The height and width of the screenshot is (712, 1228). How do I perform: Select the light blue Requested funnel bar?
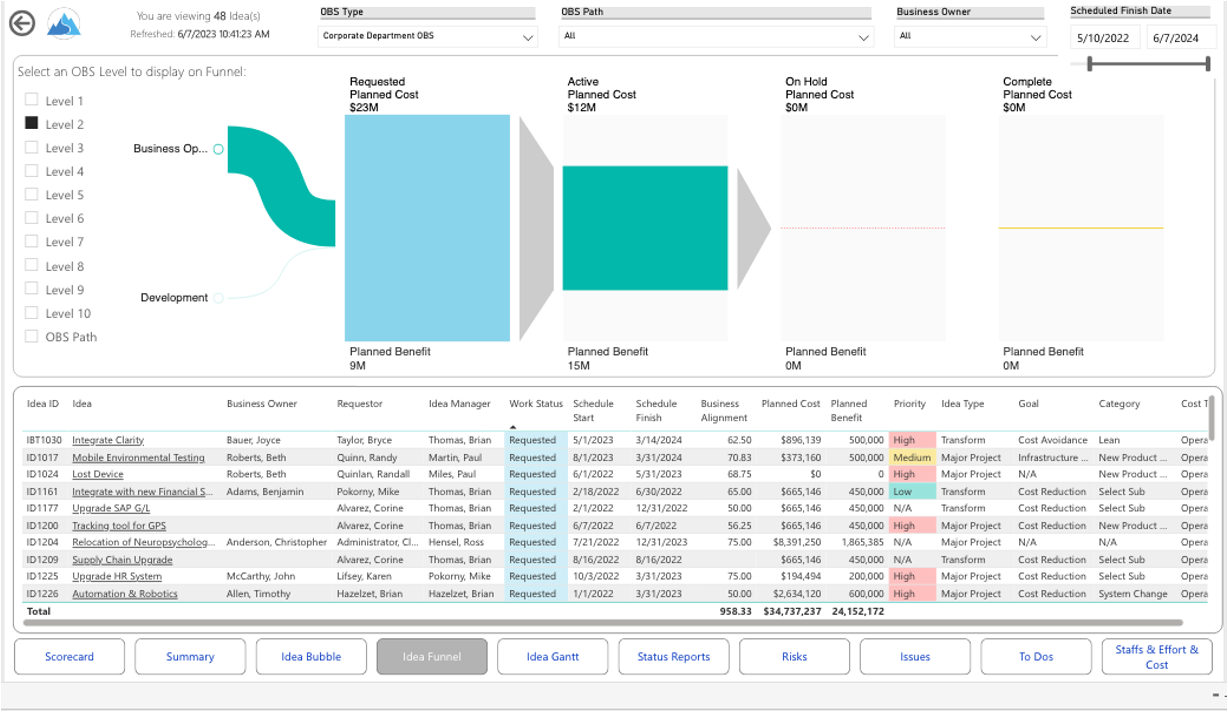tap(427, 228)
